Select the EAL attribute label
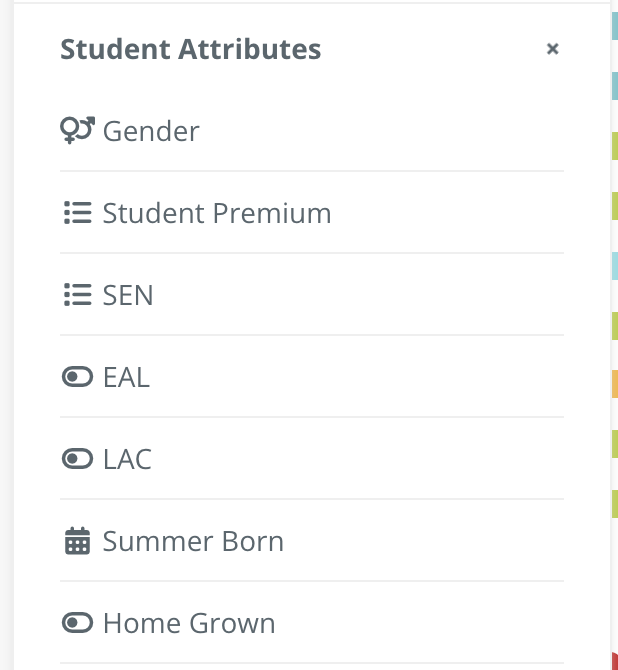Image resolution: width=618 pixels, height=670 pixels. (126, 377)
